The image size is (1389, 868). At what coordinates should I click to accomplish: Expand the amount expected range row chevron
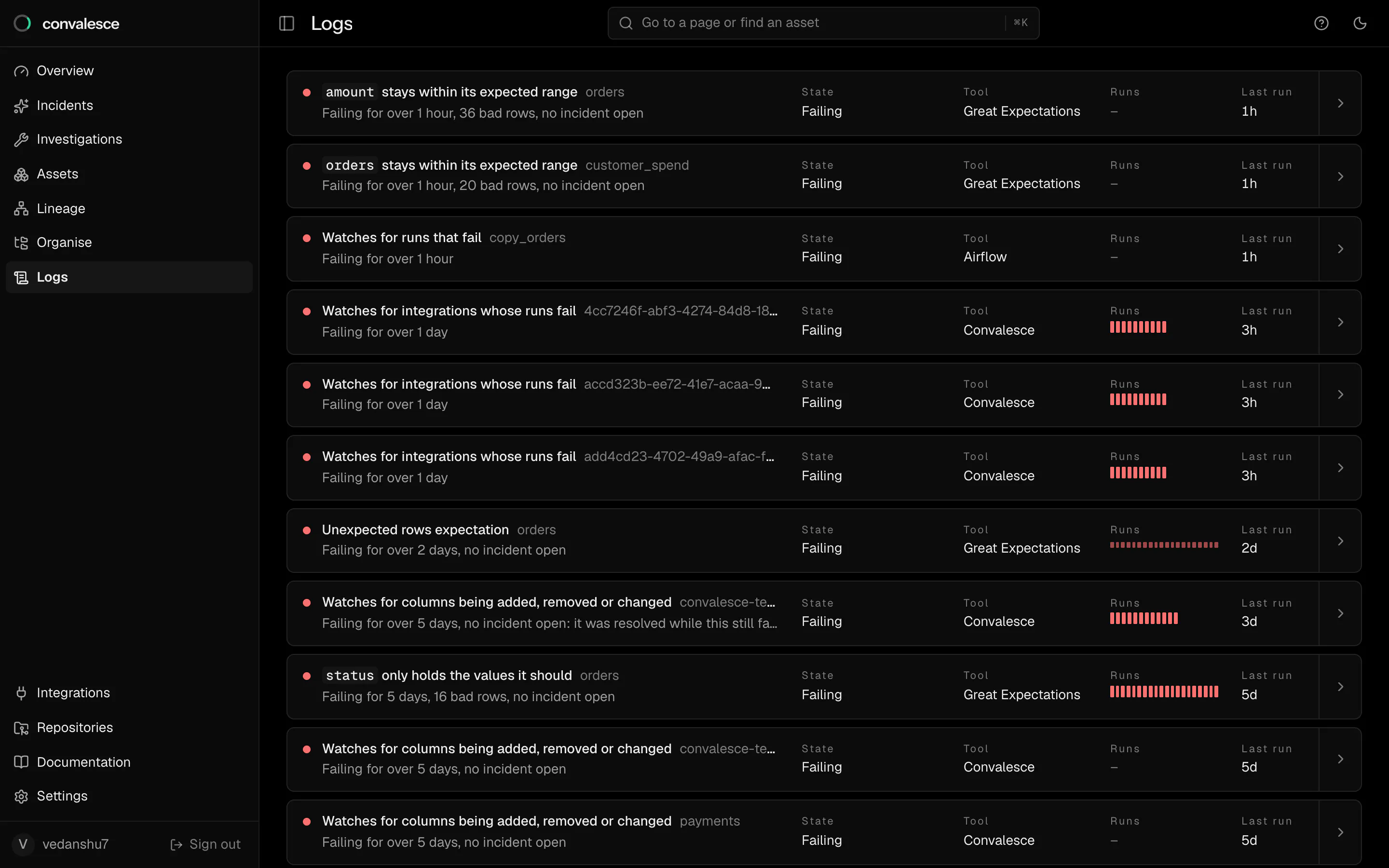pyautogui.click(x=1340, y=103)
